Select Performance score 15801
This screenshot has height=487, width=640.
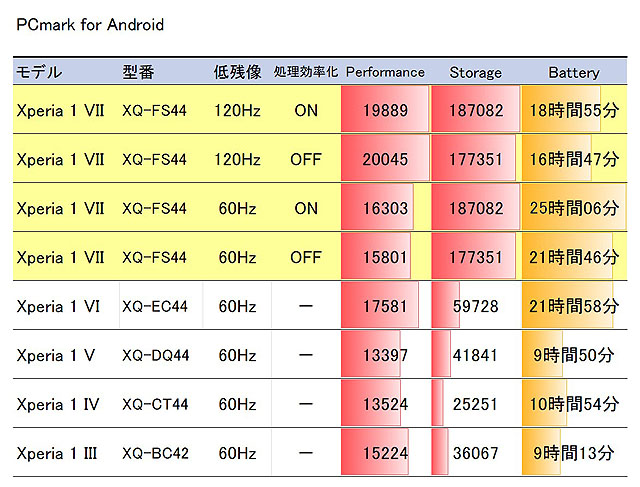click(x=385, y=257)
